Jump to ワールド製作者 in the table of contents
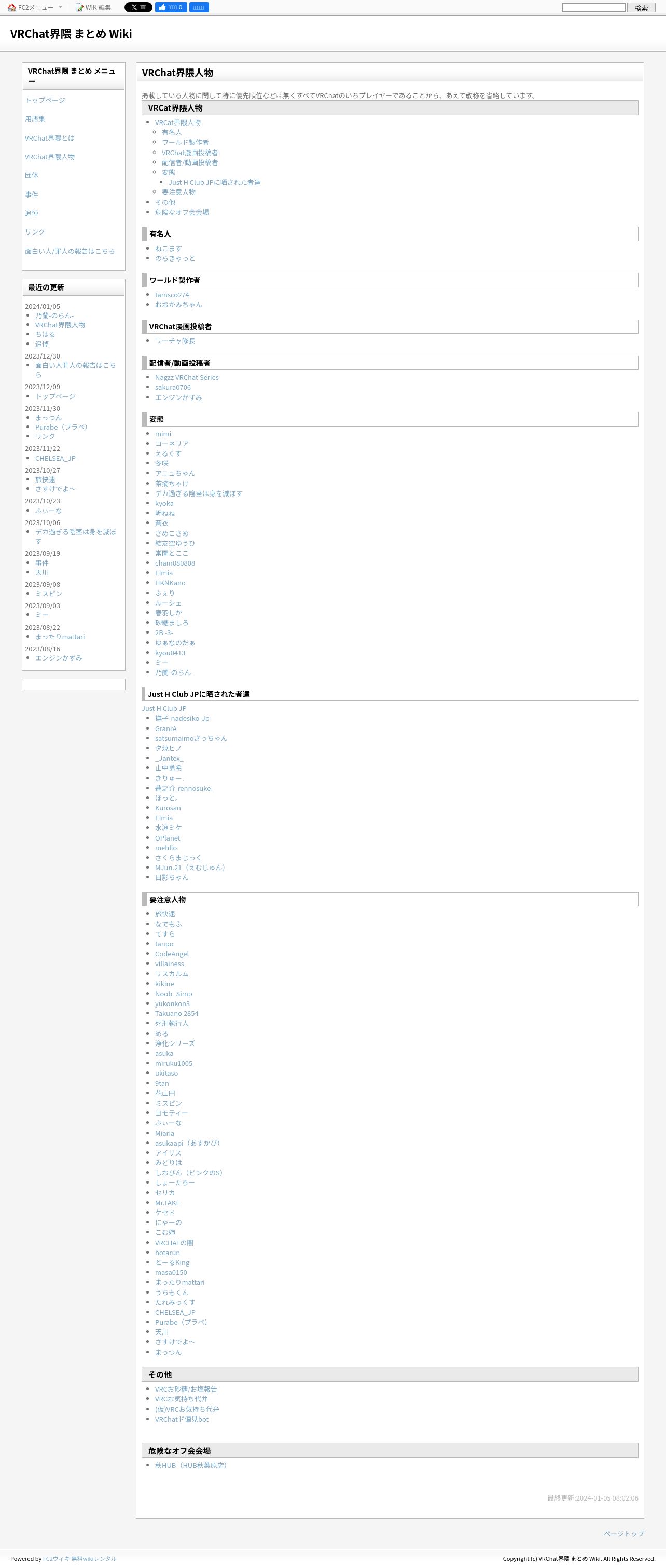Screen dimensions: 666x1568 coord(185,142)
